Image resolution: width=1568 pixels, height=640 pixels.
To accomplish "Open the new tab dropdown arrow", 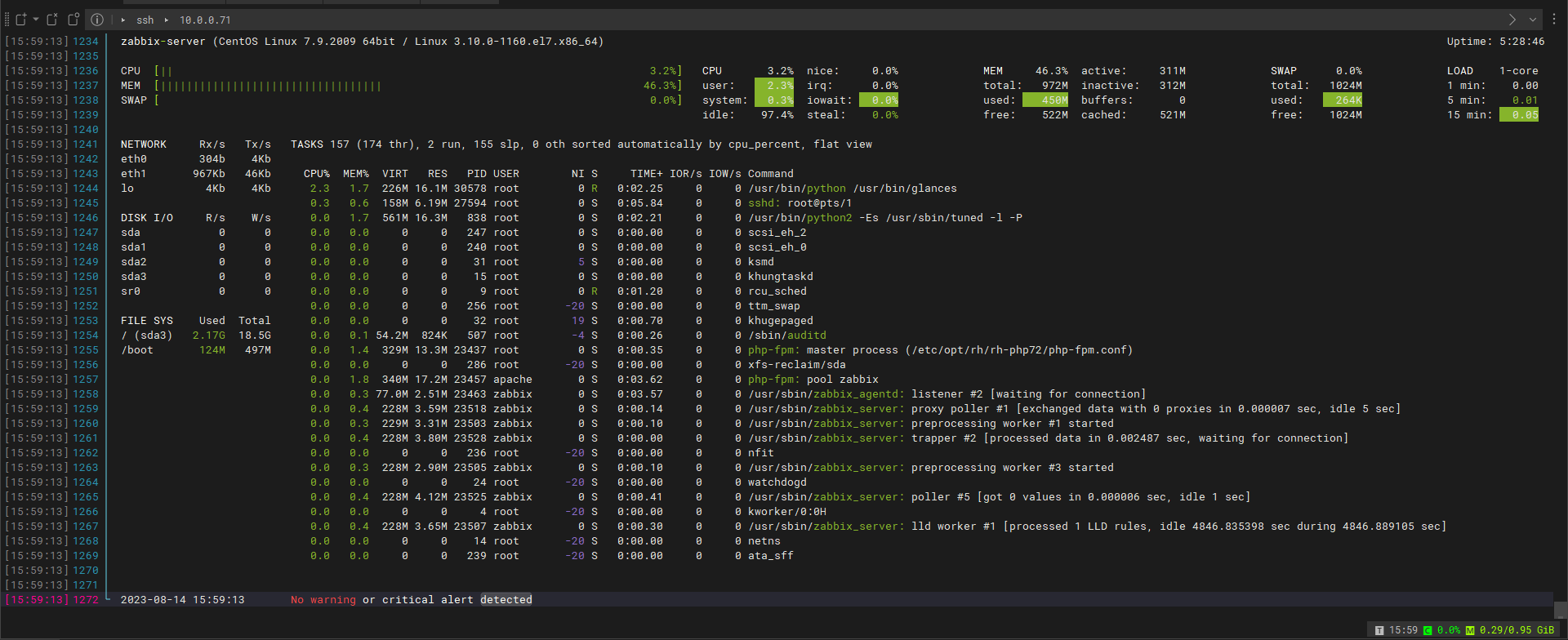I will pyautogui.click(x=36, y=20).
